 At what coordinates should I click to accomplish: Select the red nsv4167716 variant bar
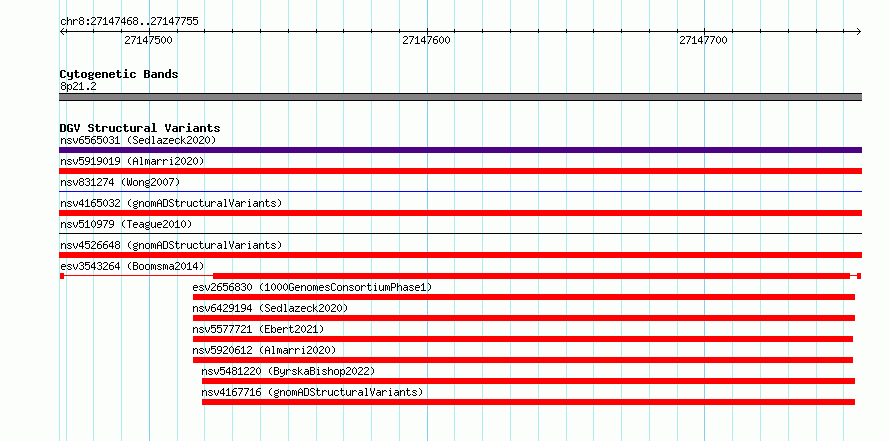(528, 402)
